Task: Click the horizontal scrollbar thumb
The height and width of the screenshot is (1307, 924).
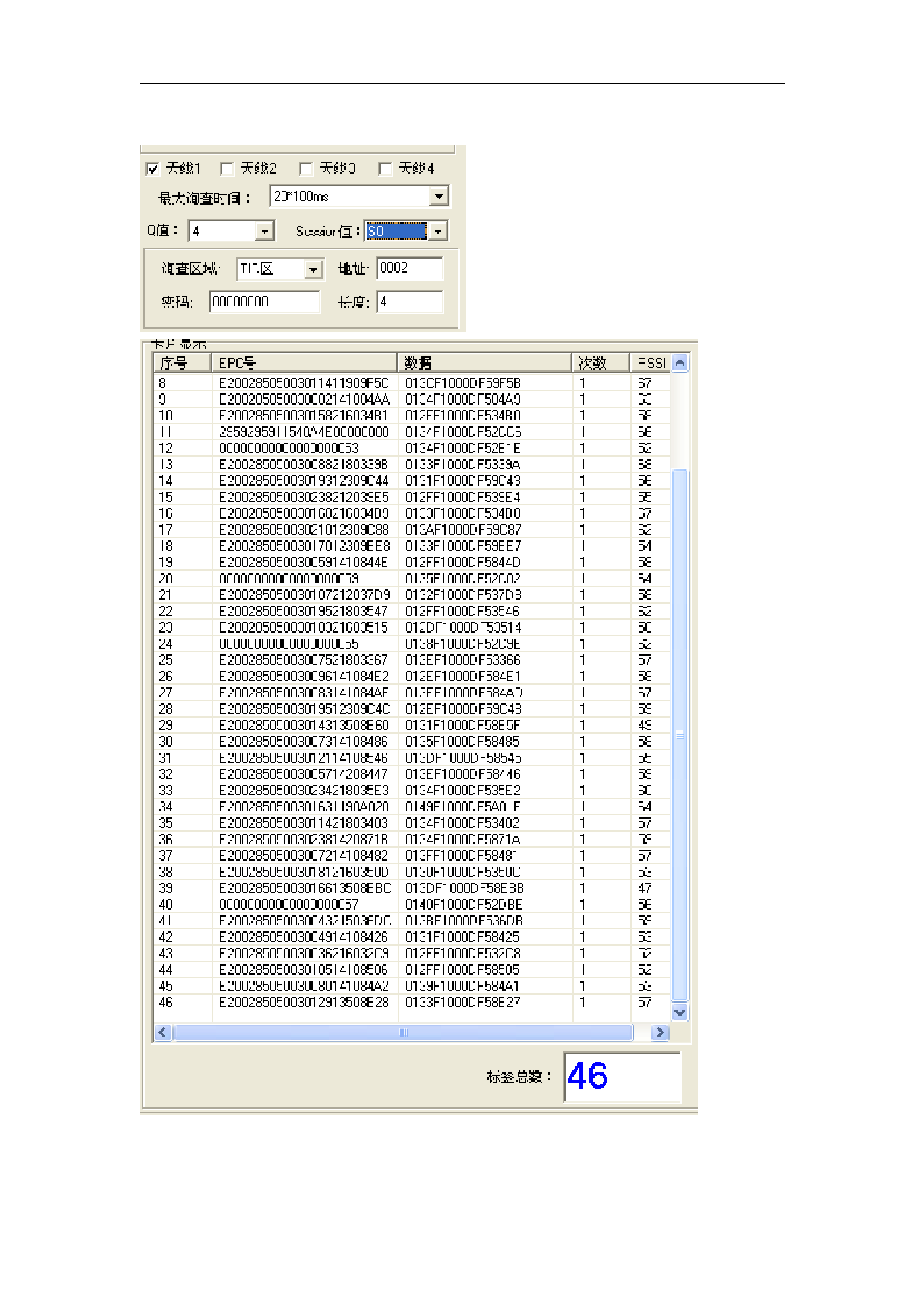Action: (x=403, y=1033)
